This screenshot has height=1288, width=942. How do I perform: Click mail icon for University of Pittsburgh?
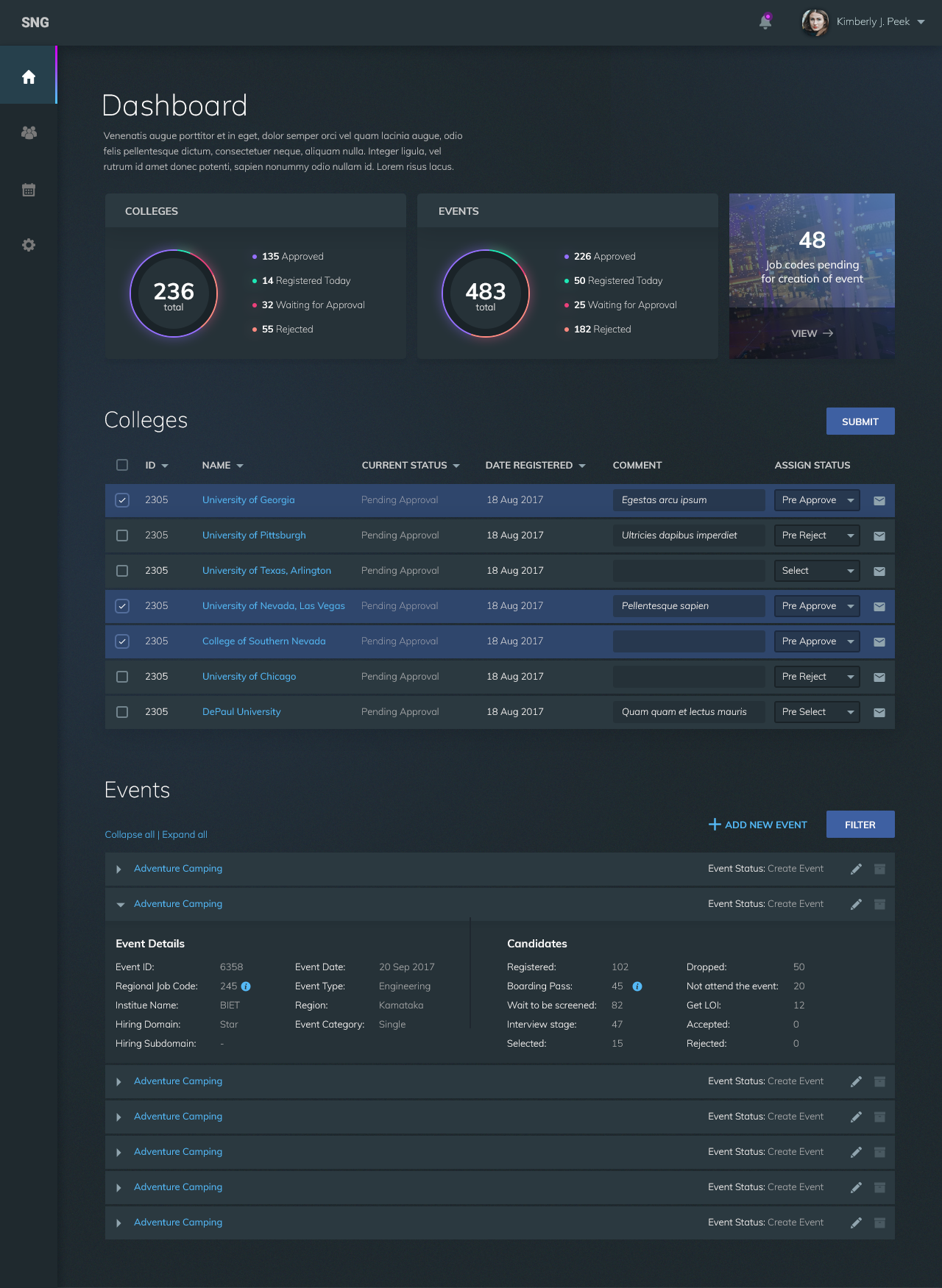(x=879, y=536)
